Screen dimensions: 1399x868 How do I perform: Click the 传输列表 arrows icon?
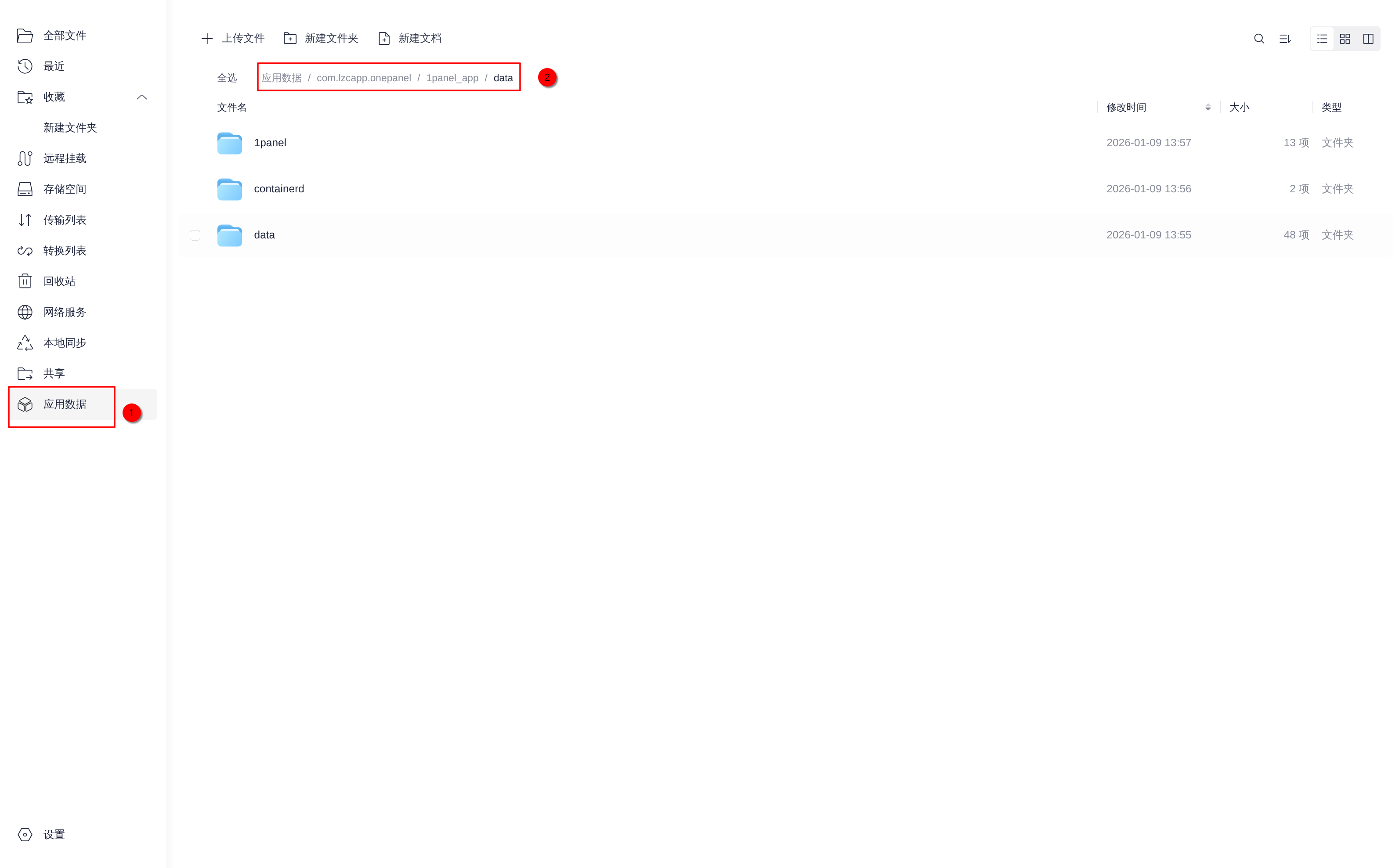click(x=25, y=220)
